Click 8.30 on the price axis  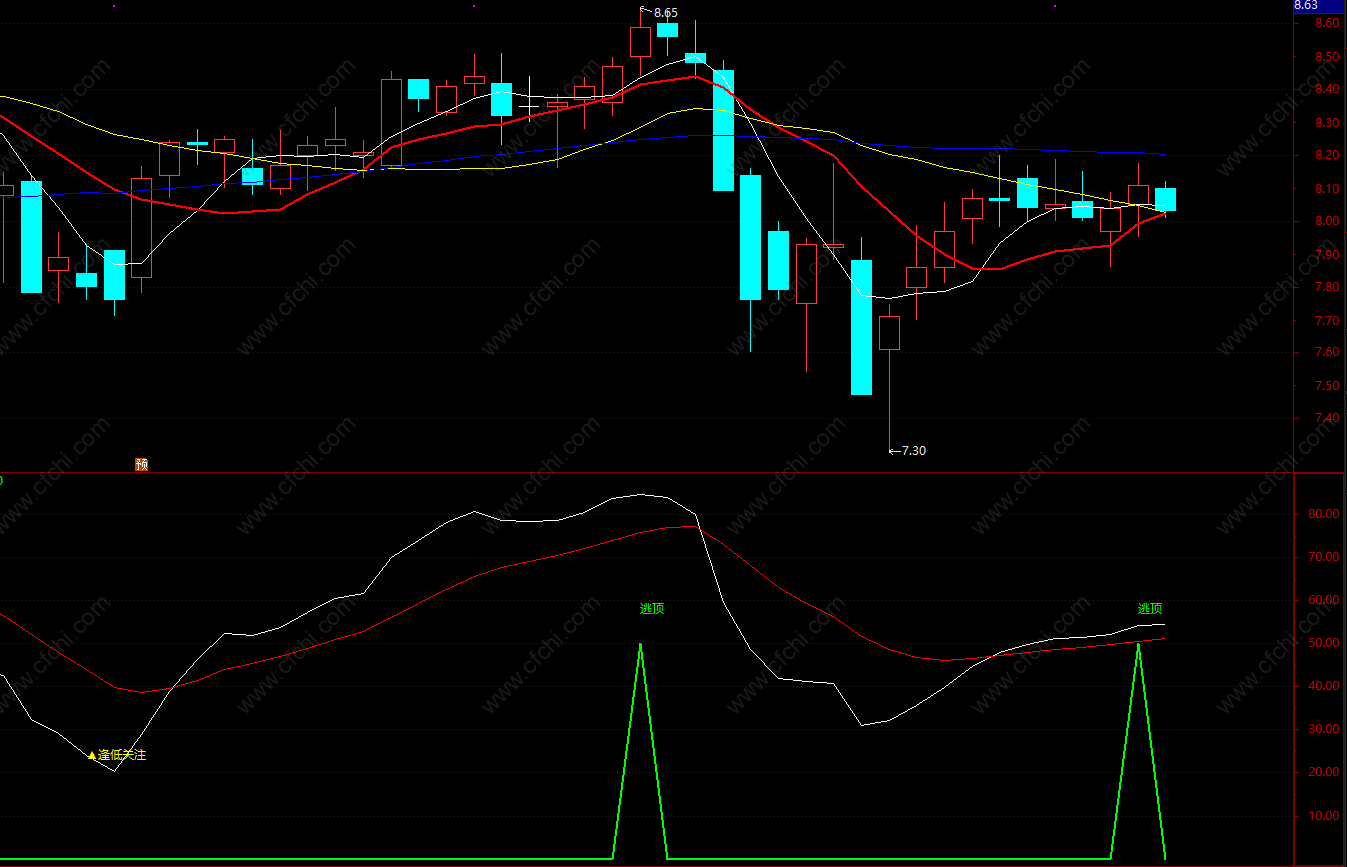1328,122
